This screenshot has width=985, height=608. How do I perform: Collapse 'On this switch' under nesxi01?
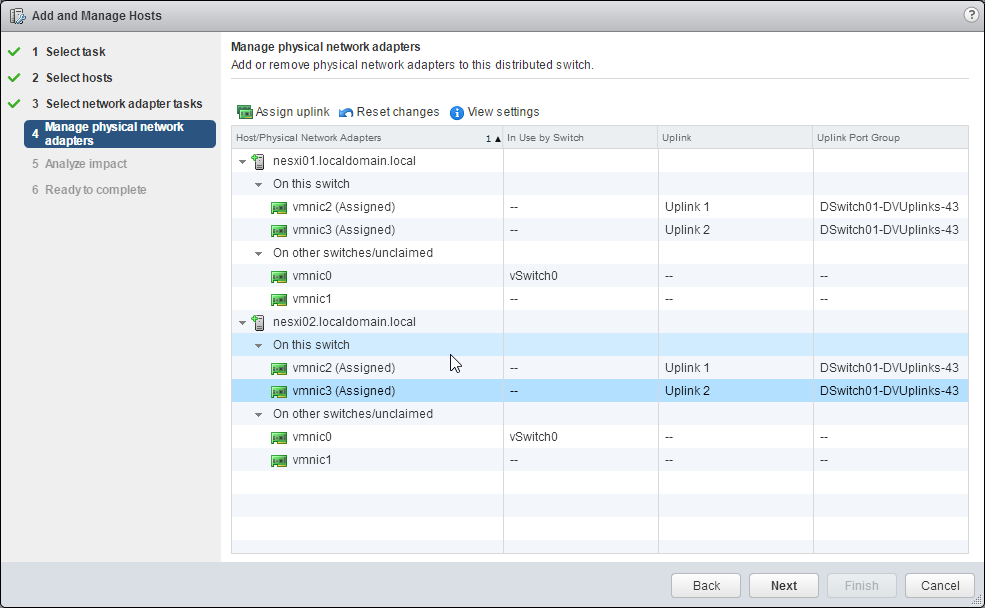tap(259, 184)
